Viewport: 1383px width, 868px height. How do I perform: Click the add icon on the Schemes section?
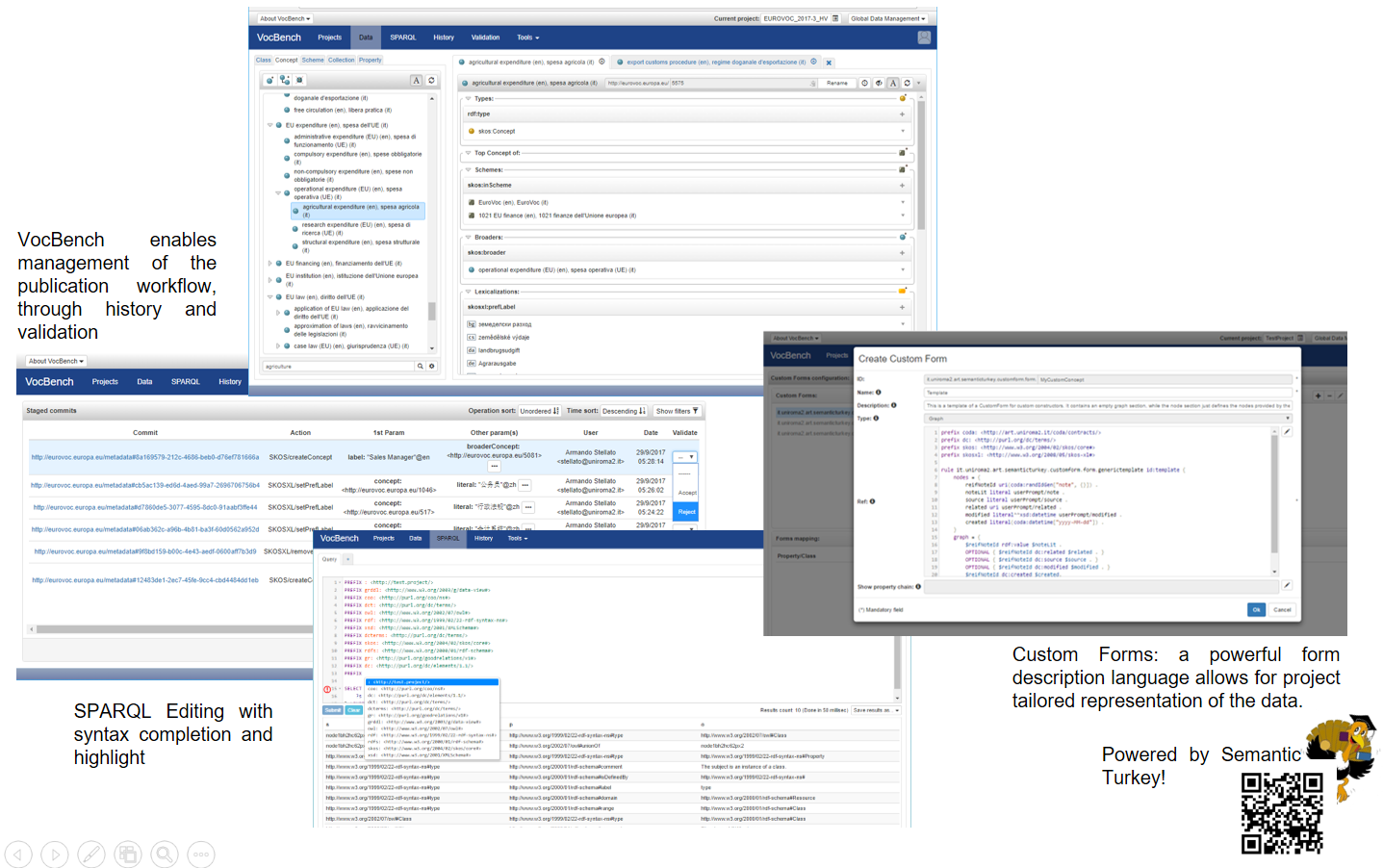click(x=903, y=169)
